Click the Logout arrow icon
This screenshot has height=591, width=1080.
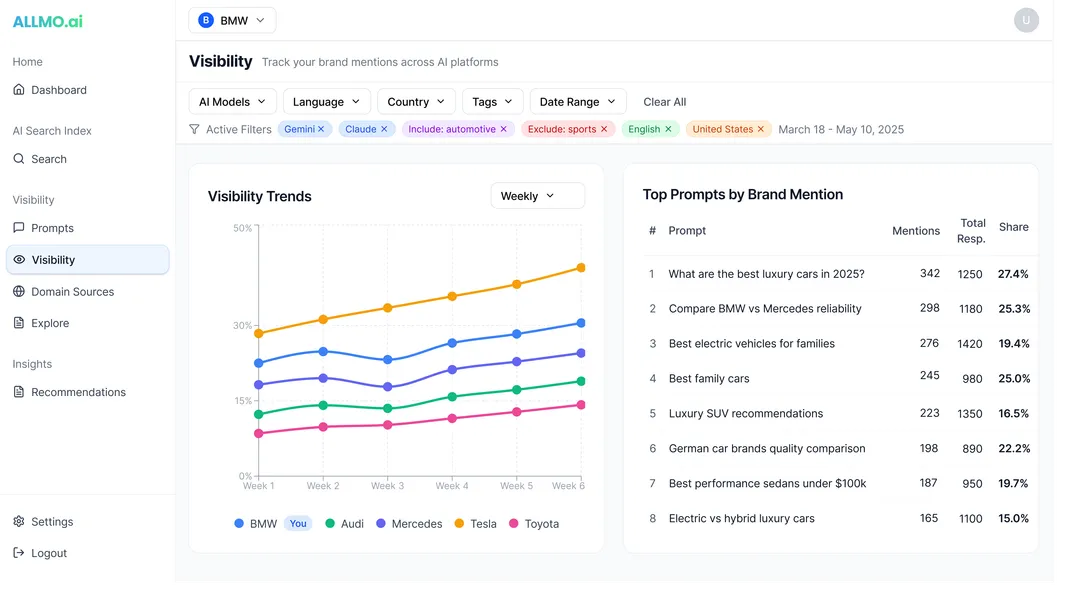[x=19, y=553]
